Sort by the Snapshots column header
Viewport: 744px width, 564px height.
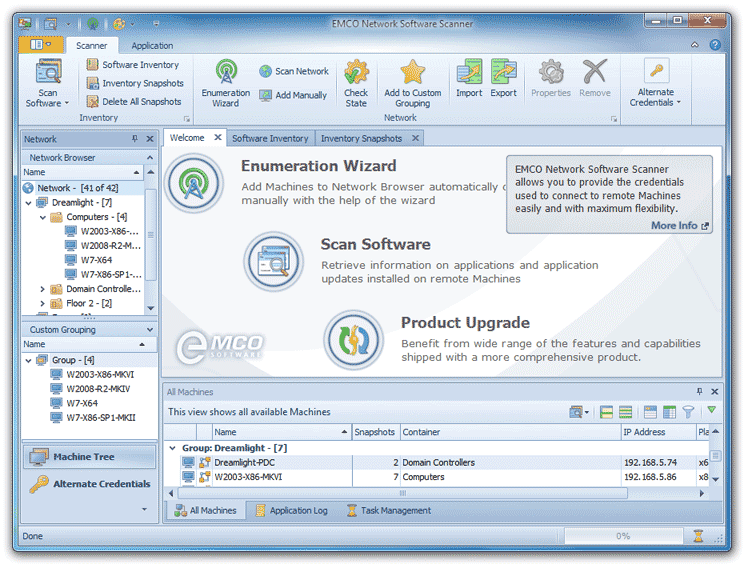pos(375,432)
